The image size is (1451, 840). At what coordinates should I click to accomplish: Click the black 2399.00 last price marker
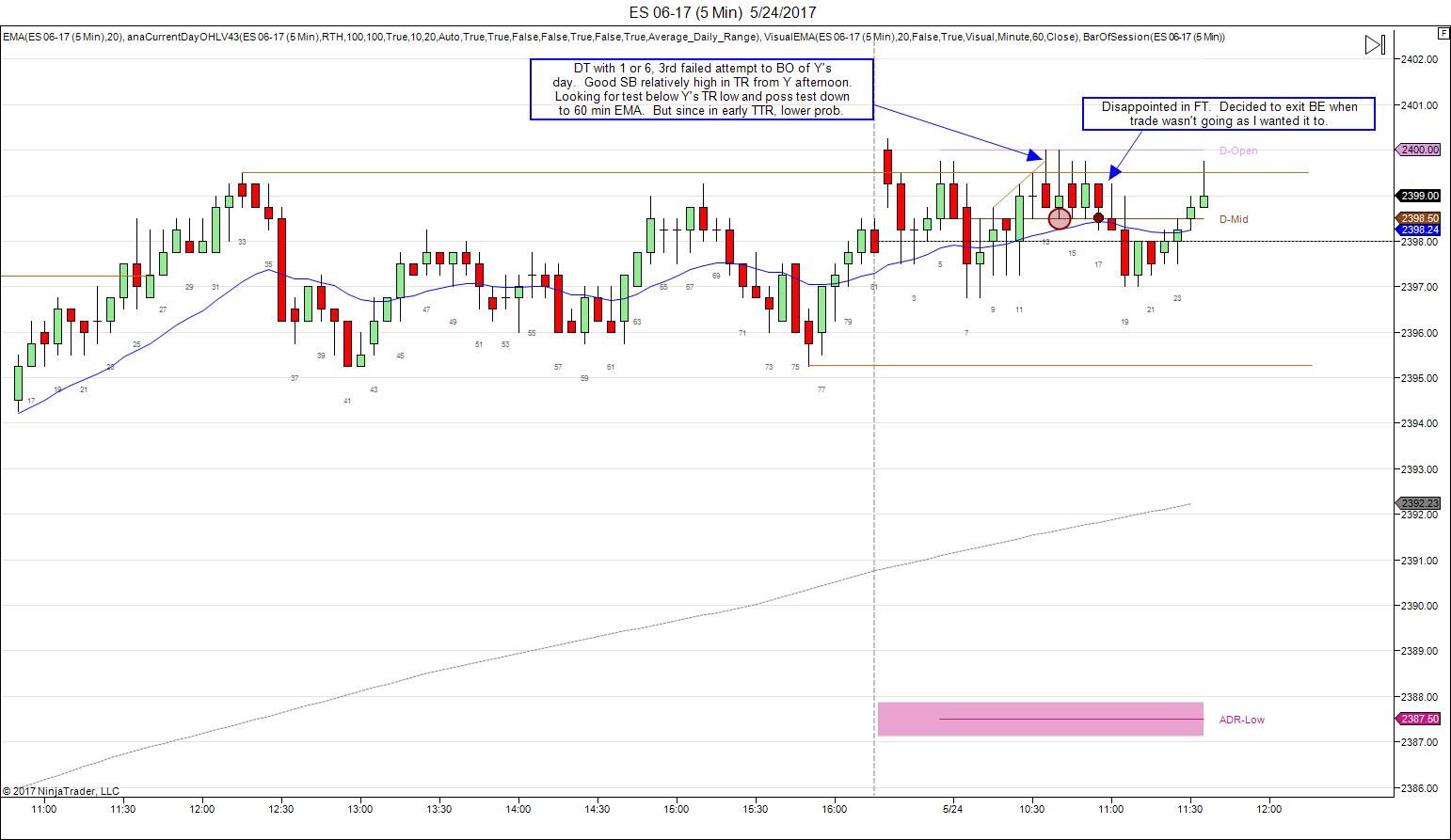[x=1419, y=196]
